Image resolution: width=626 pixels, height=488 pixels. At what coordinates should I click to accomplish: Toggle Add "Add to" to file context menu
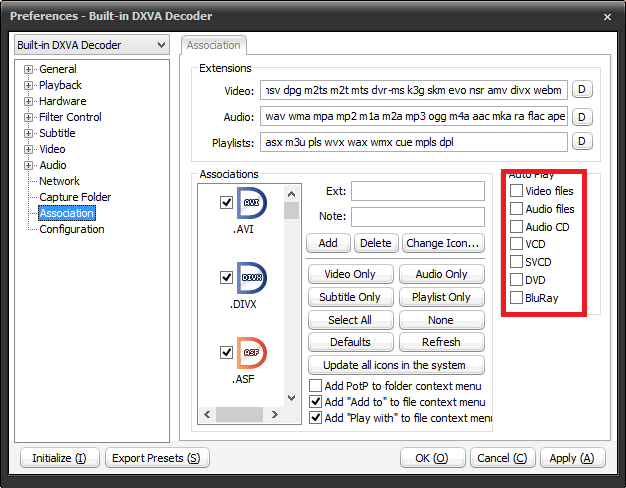pos(315,402)
